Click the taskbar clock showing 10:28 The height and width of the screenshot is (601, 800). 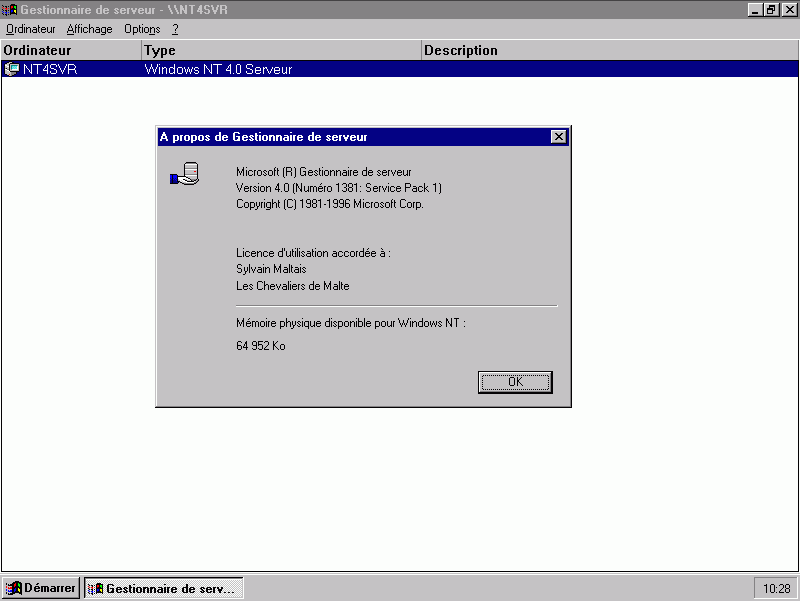pyautogui.click(x=777, y=589)
